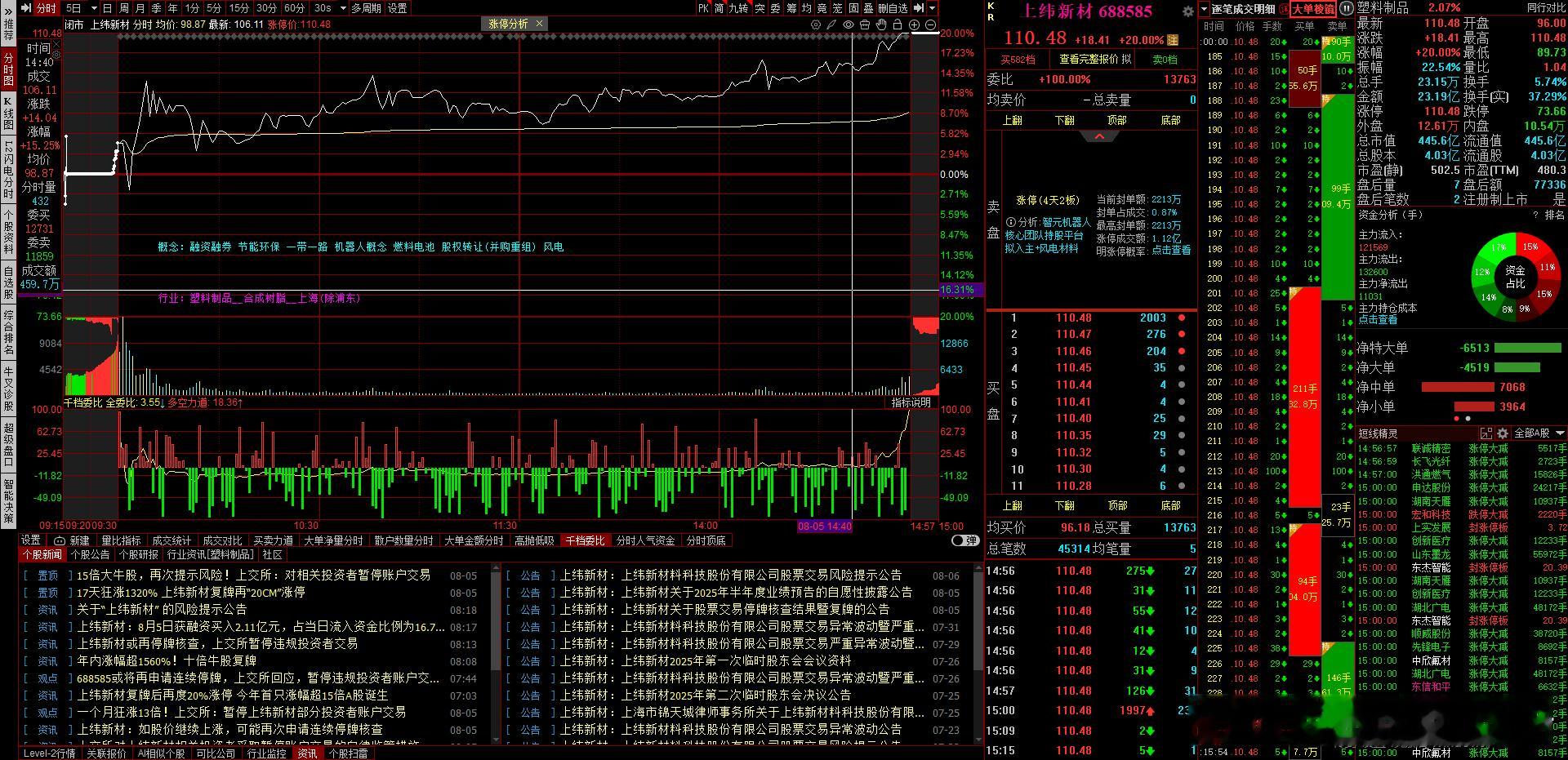
Task: Open the 推荐 sidebar item
Action: click(8, 30)
